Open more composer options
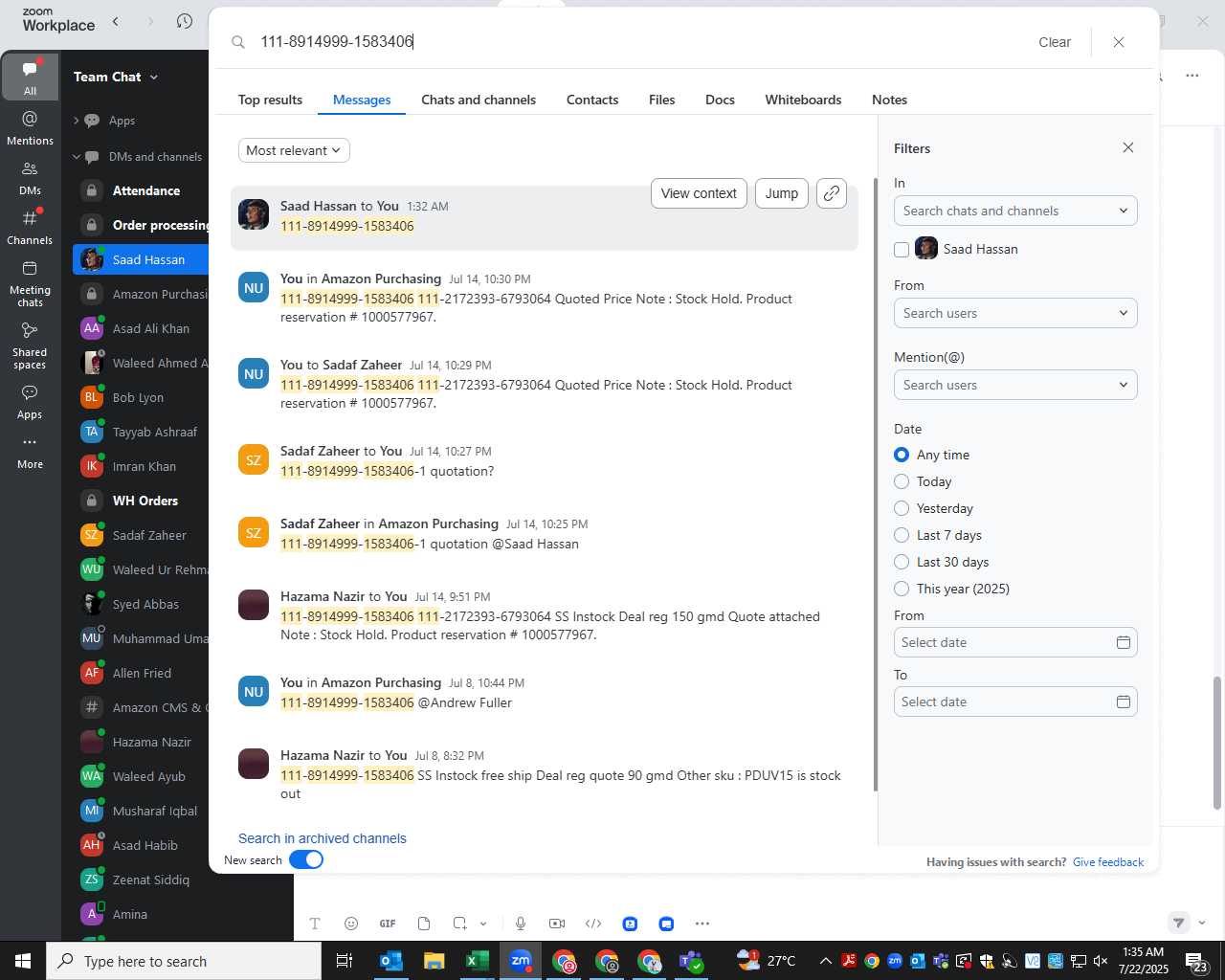 click(x=702, y=924)
